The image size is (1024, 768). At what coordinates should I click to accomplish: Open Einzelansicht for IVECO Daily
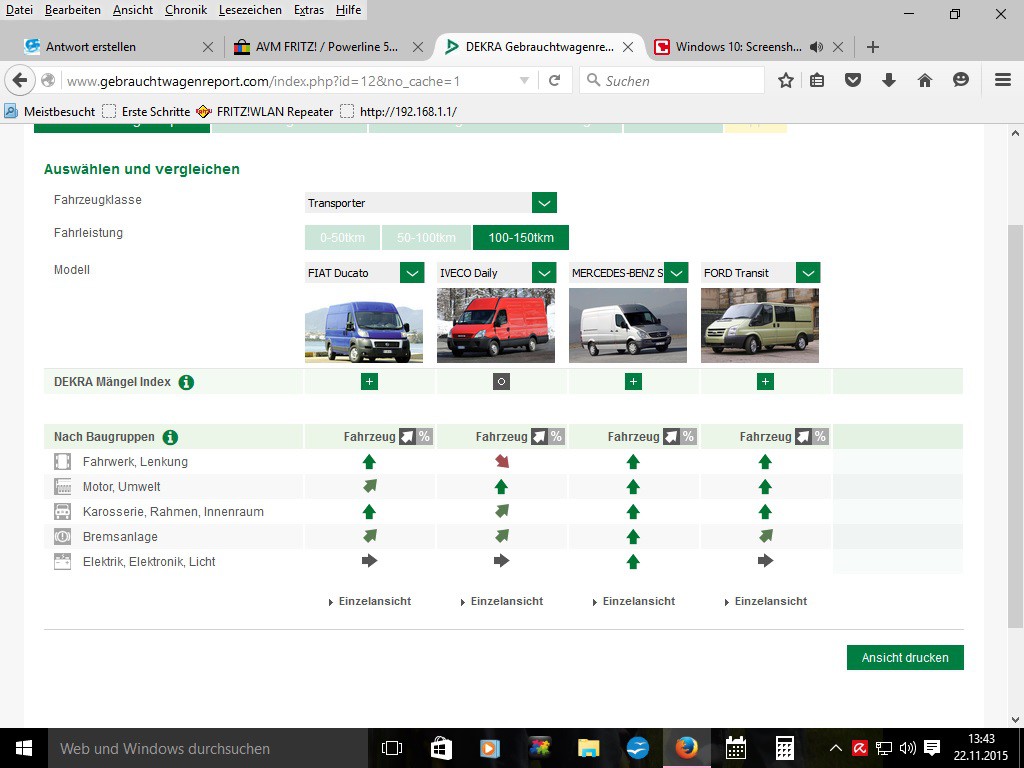pyautogui.click(x=502, y=601)
